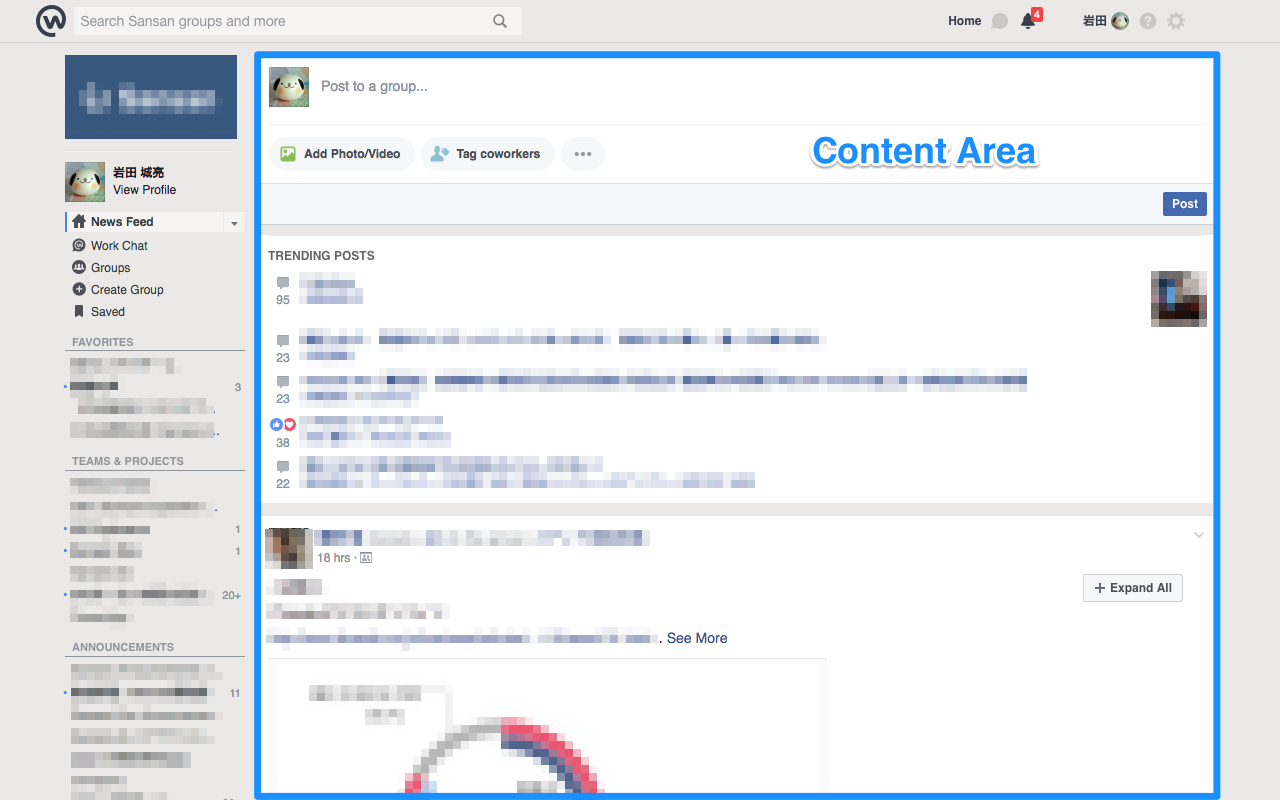Click the 18 hrs timestamp

click(334, 558)
